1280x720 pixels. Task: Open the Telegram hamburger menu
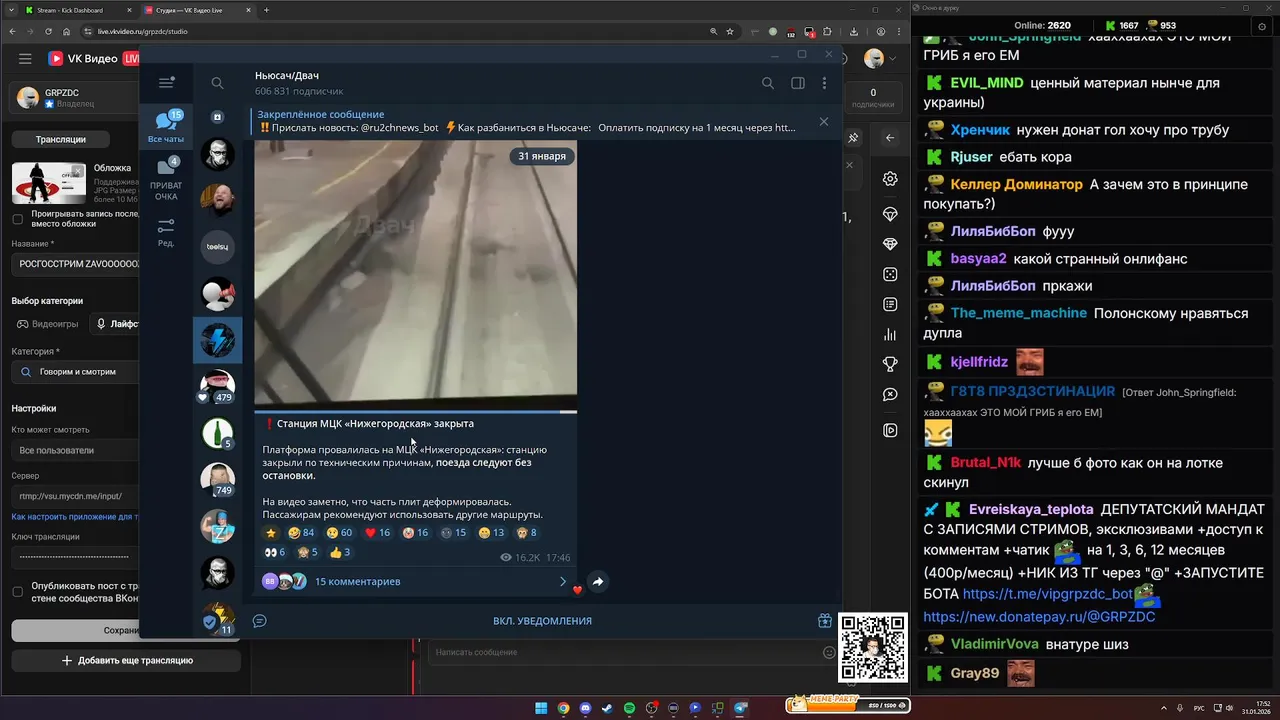(x=166, y=83)
